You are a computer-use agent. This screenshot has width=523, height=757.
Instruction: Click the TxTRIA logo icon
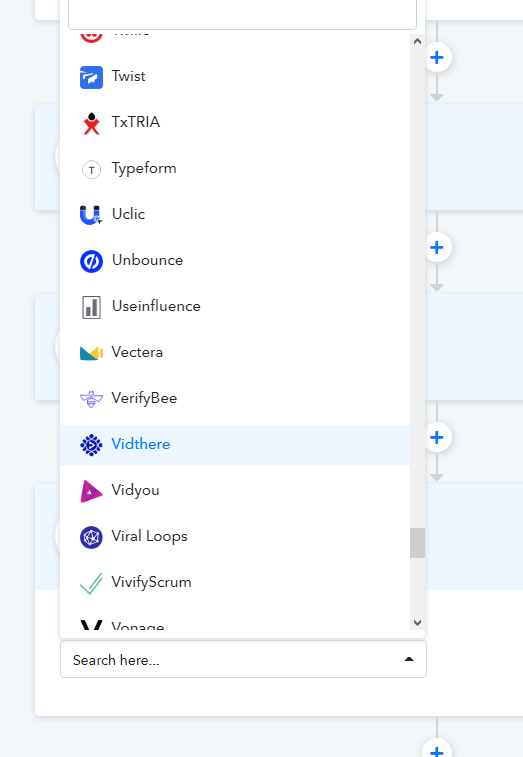click(91, 123)
